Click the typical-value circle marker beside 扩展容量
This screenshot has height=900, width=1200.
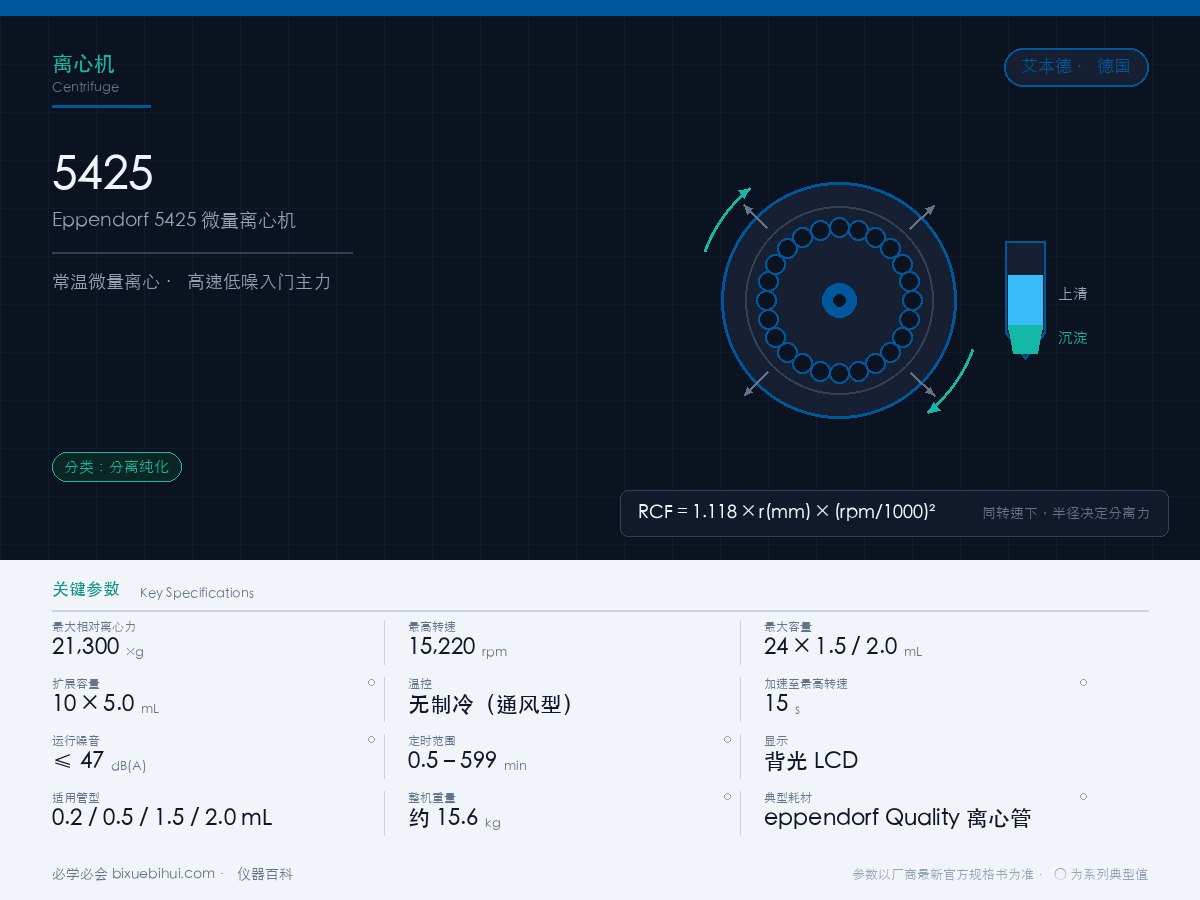[x=371, y=682]
